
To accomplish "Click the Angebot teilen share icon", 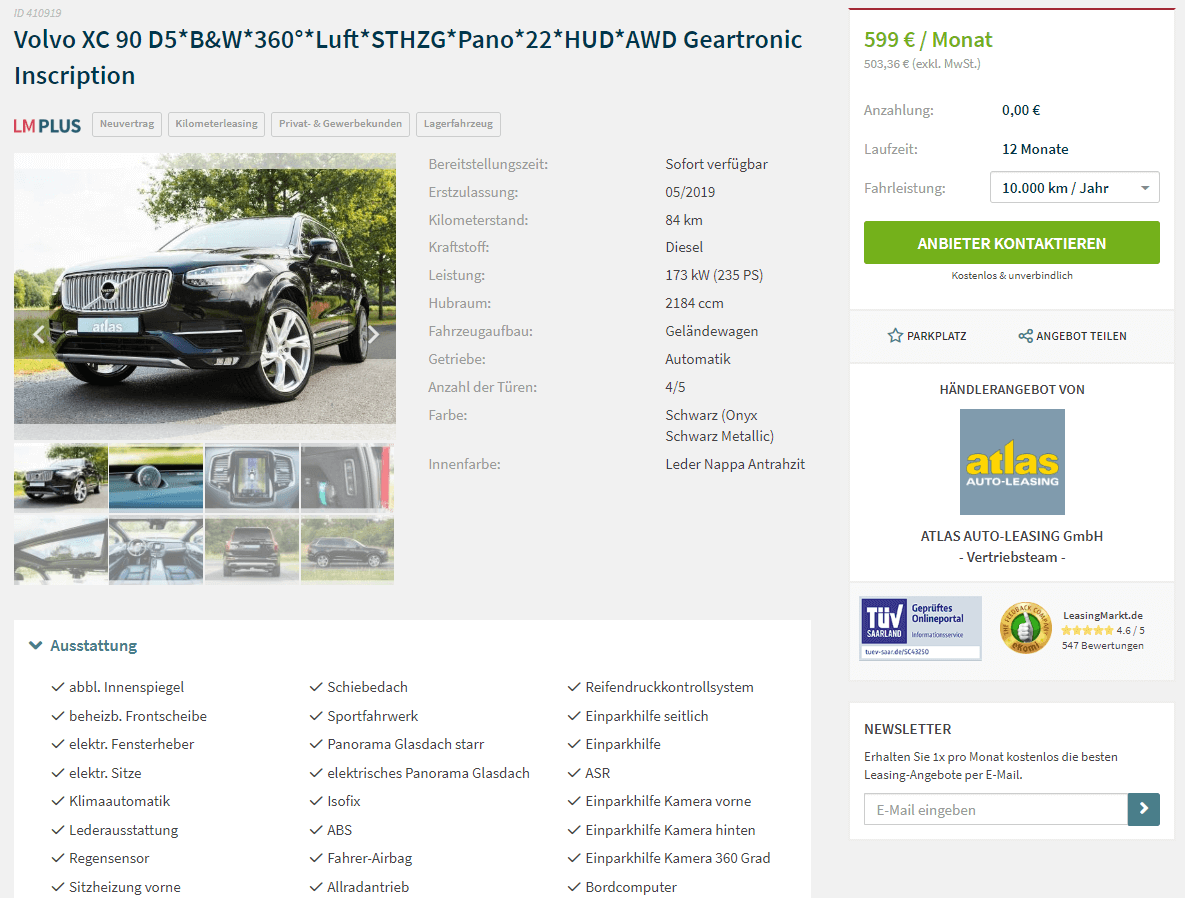I will point(1026,336).
